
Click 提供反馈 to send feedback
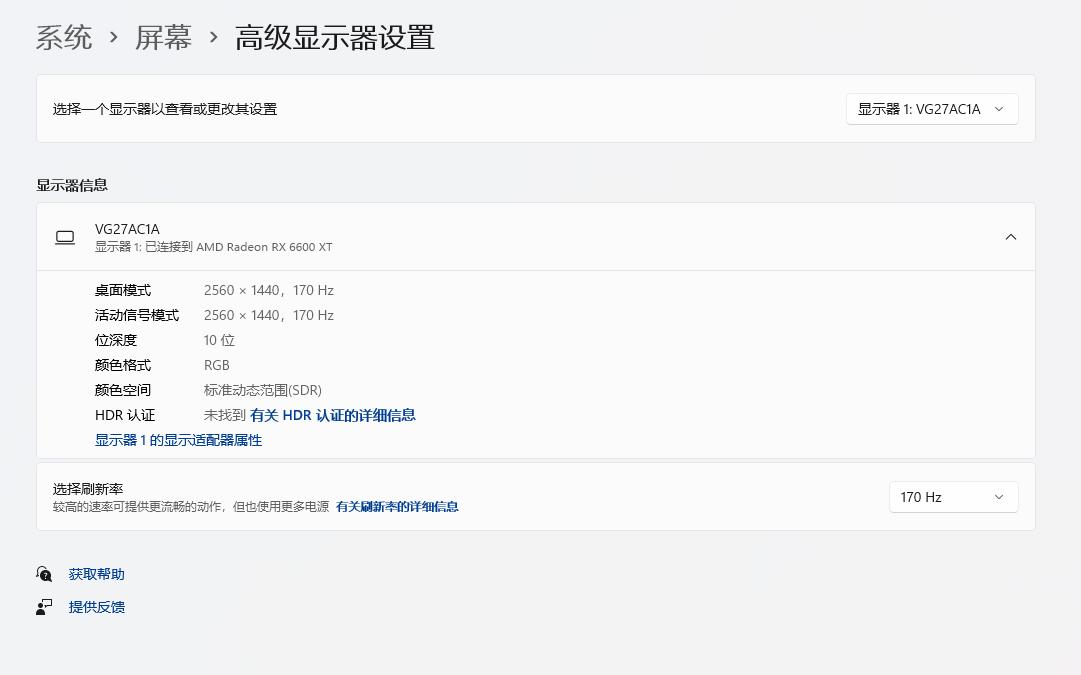coord(96,607)
